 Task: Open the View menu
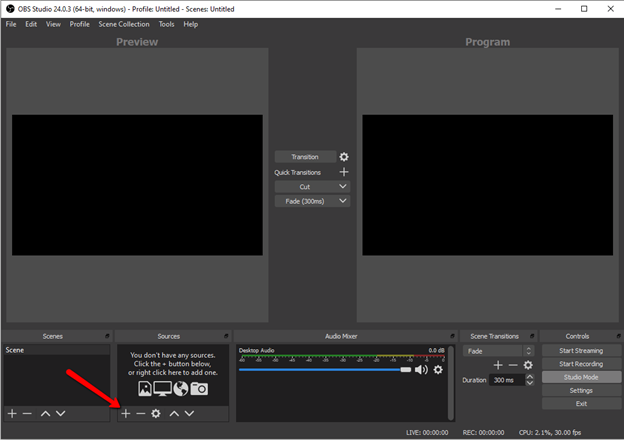53,24
